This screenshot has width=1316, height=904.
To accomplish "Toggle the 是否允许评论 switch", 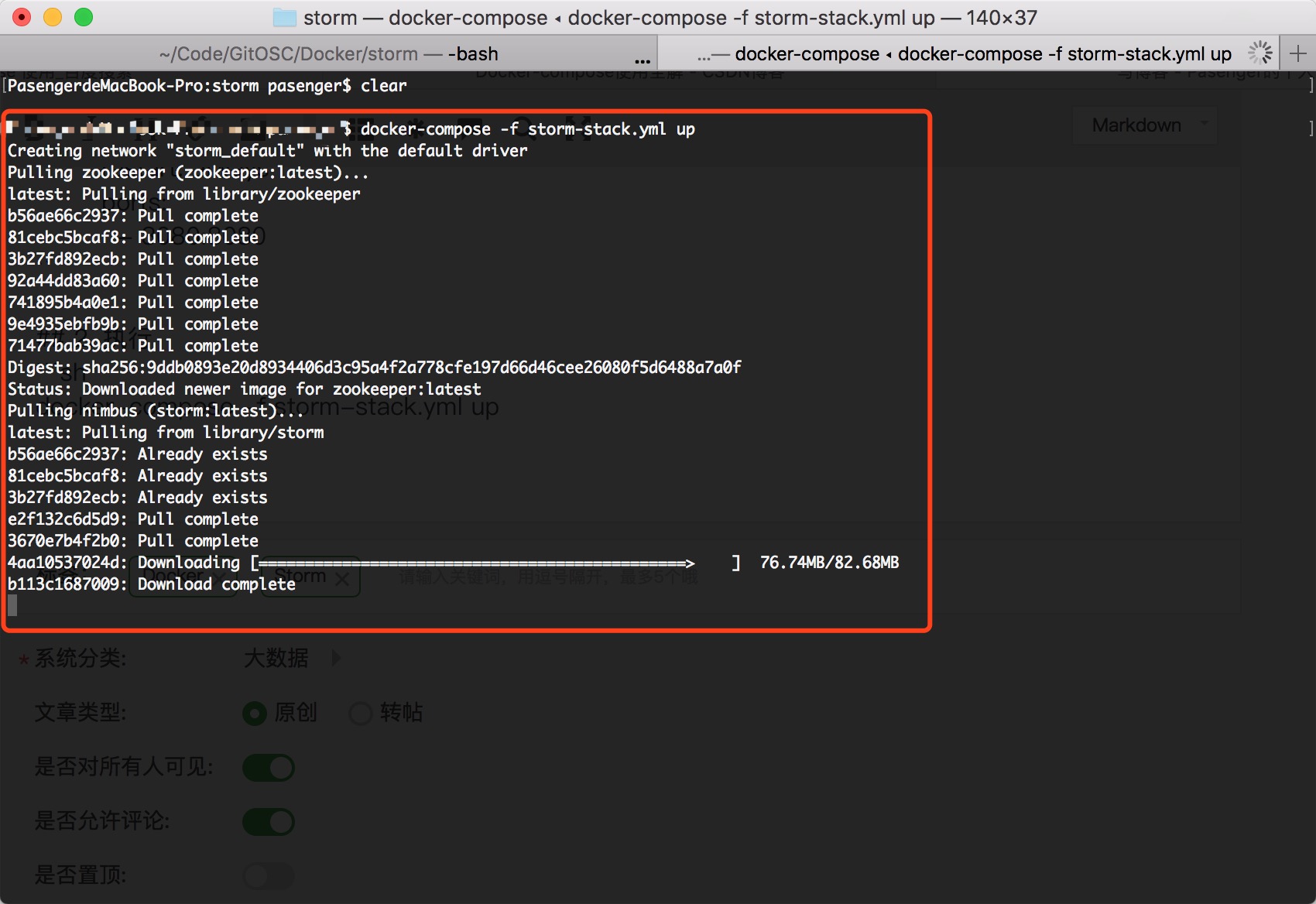I will [269, 822].
